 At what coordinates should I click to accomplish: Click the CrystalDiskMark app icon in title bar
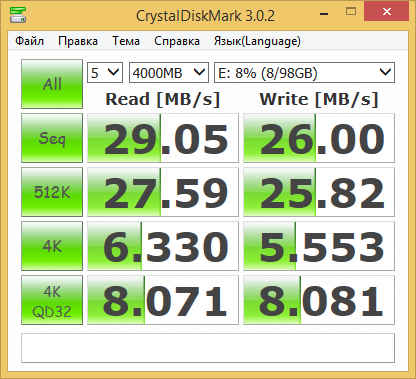tap(18, 15)
